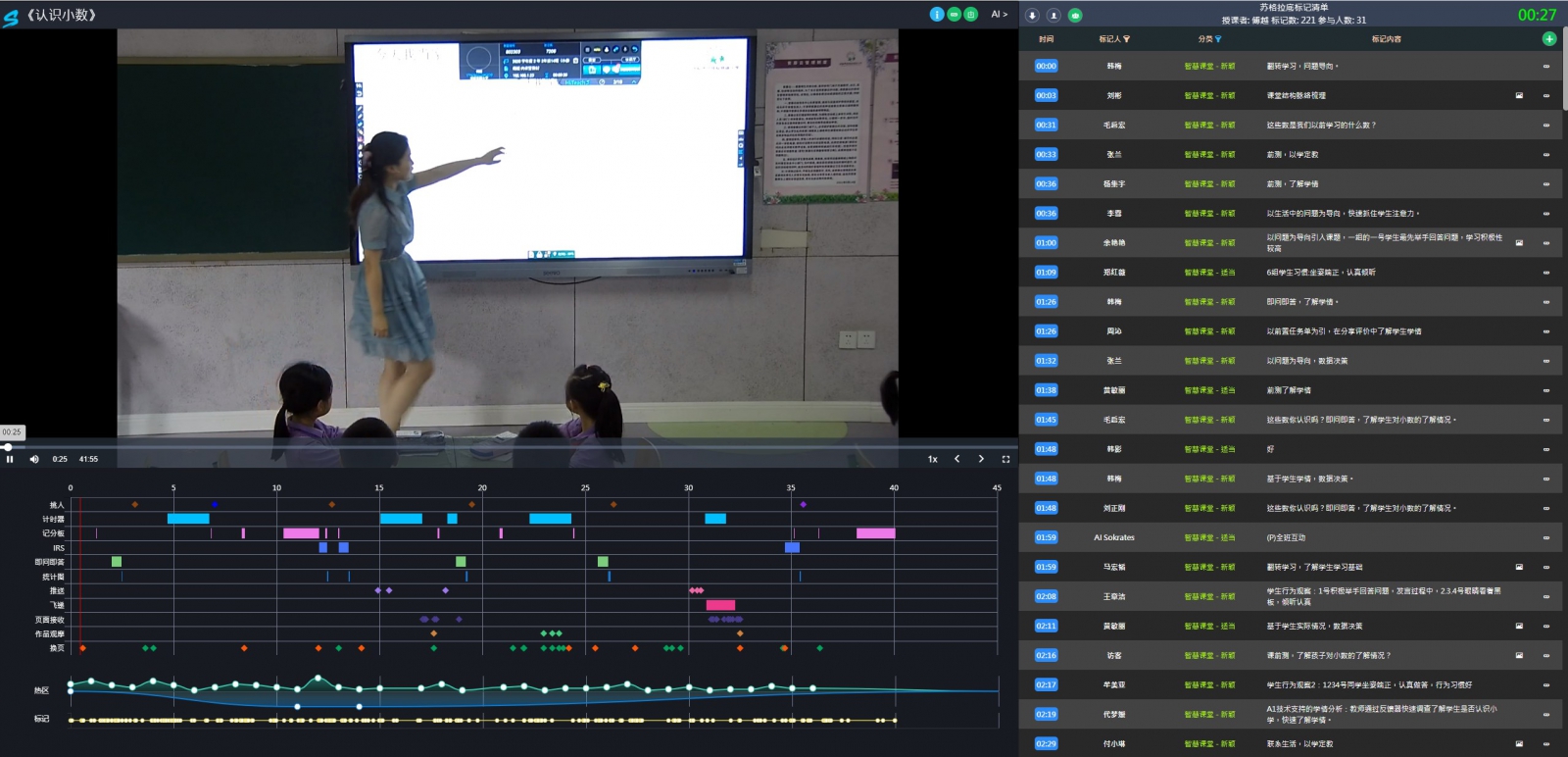Expand the AI > panel
This screenshot has width=1568, height=757.
coord(999,14)
